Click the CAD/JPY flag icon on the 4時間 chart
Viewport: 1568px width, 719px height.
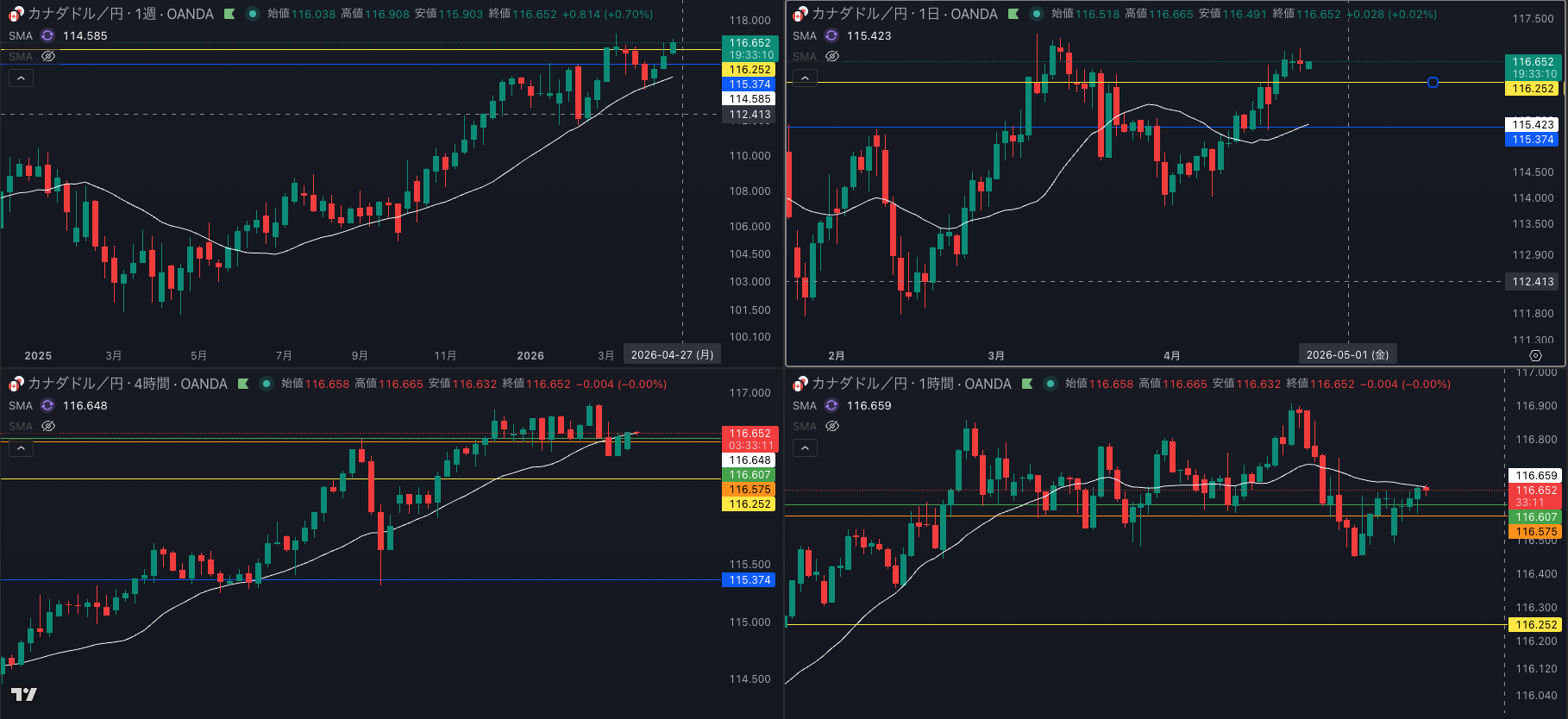(x=16, y=384)
